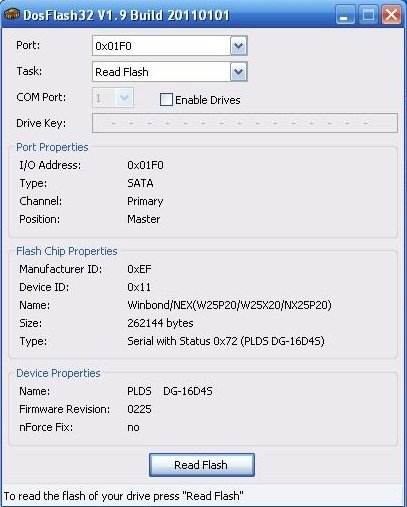
Task: Click the Winbond/NEX chip name value
Action: [229, 305]
